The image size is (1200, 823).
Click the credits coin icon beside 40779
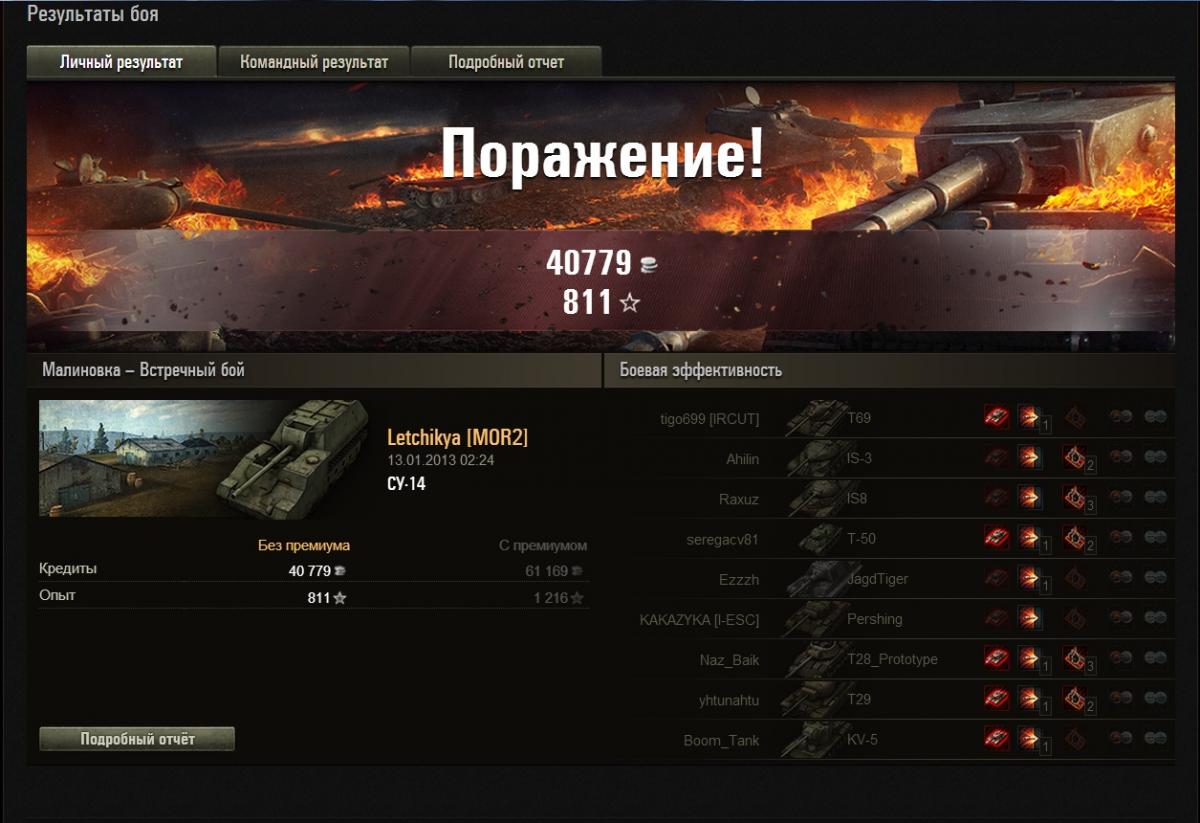pyautogui.click(x=649, y=264)
